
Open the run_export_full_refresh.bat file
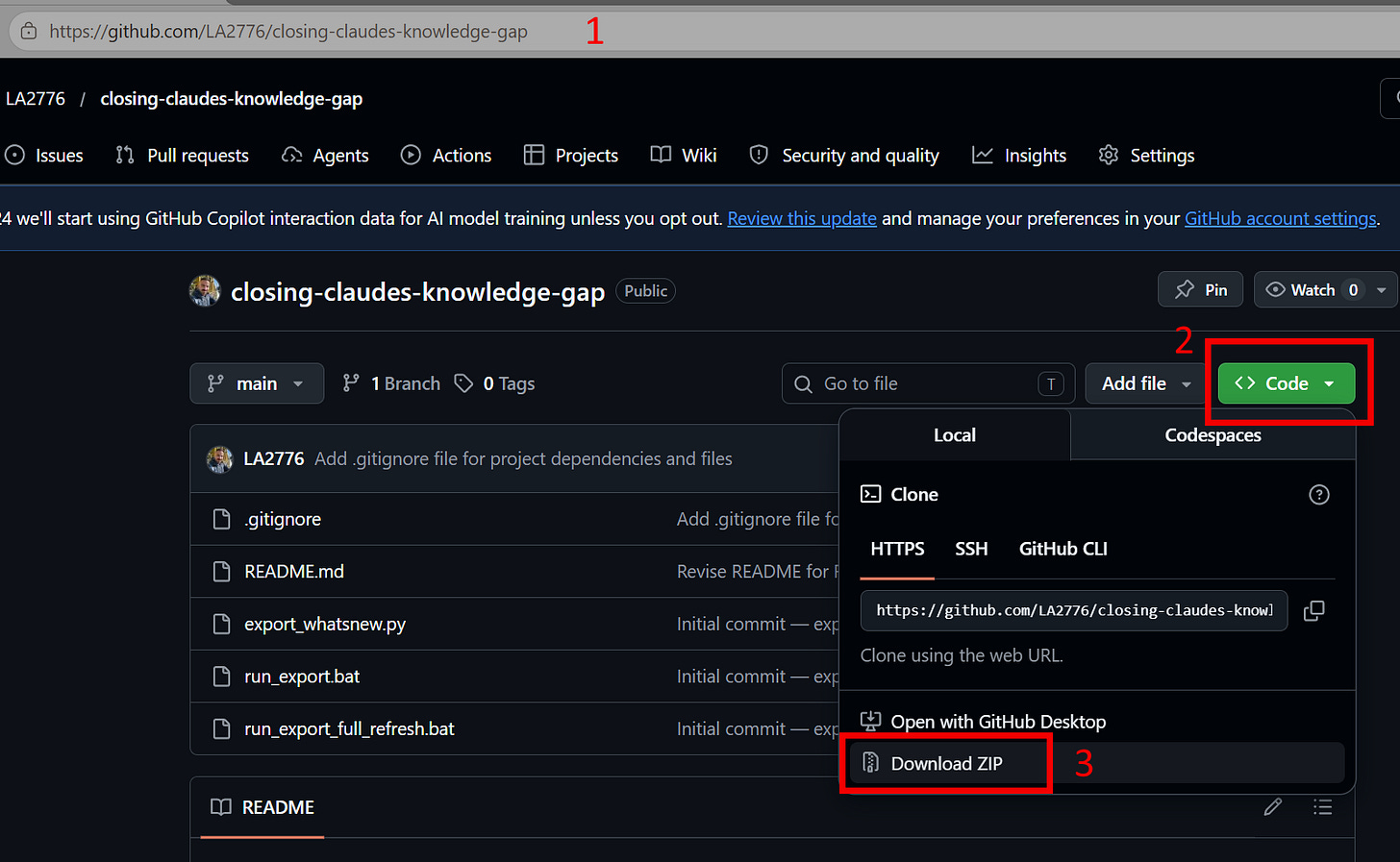349,729
